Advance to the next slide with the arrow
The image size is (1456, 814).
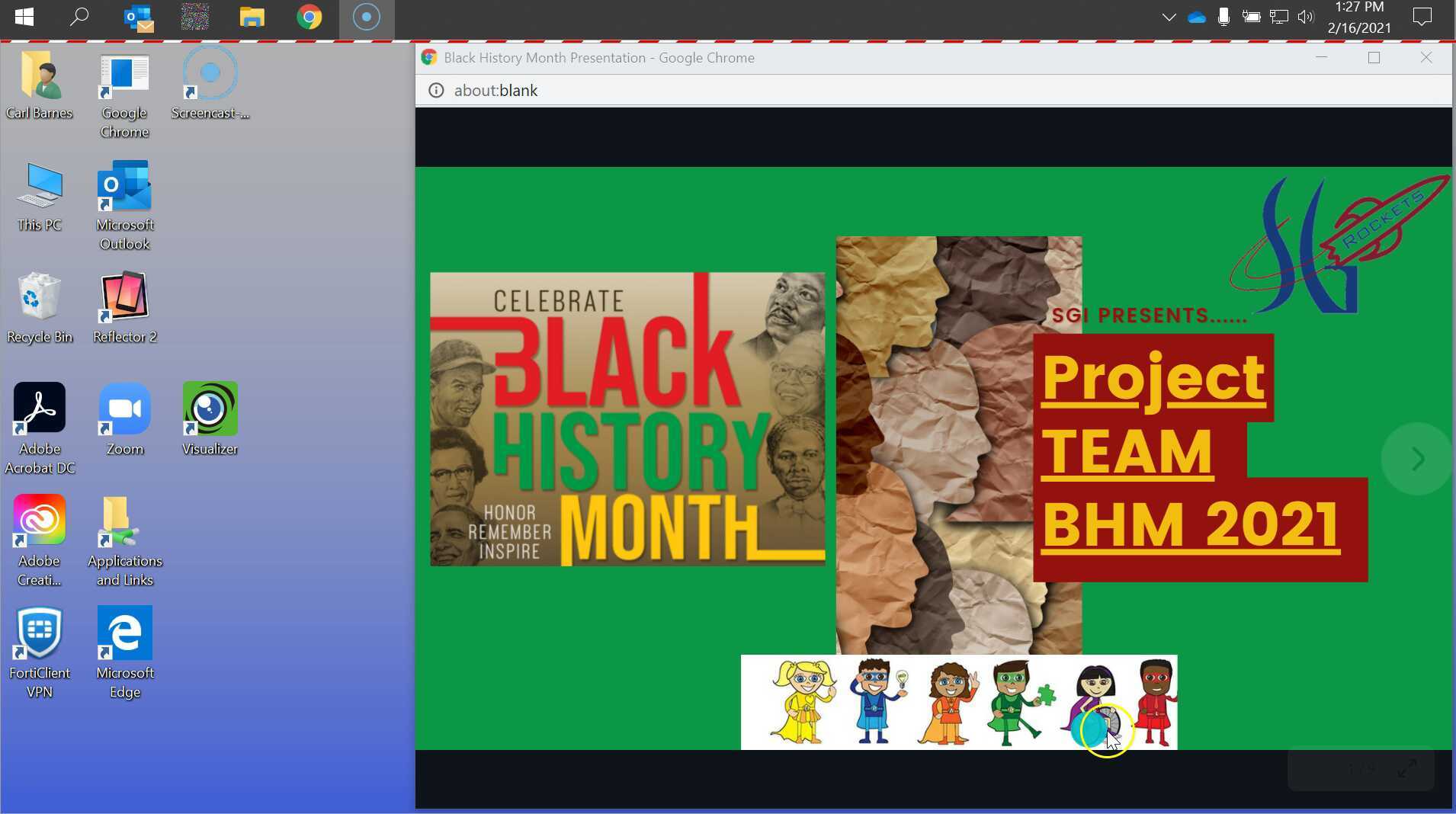point(1416,459)
